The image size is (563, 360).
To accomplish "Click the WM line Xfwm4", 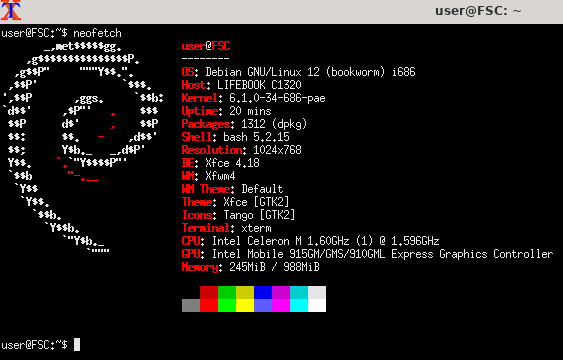I will pyautogui.click(x=209, y=176).
